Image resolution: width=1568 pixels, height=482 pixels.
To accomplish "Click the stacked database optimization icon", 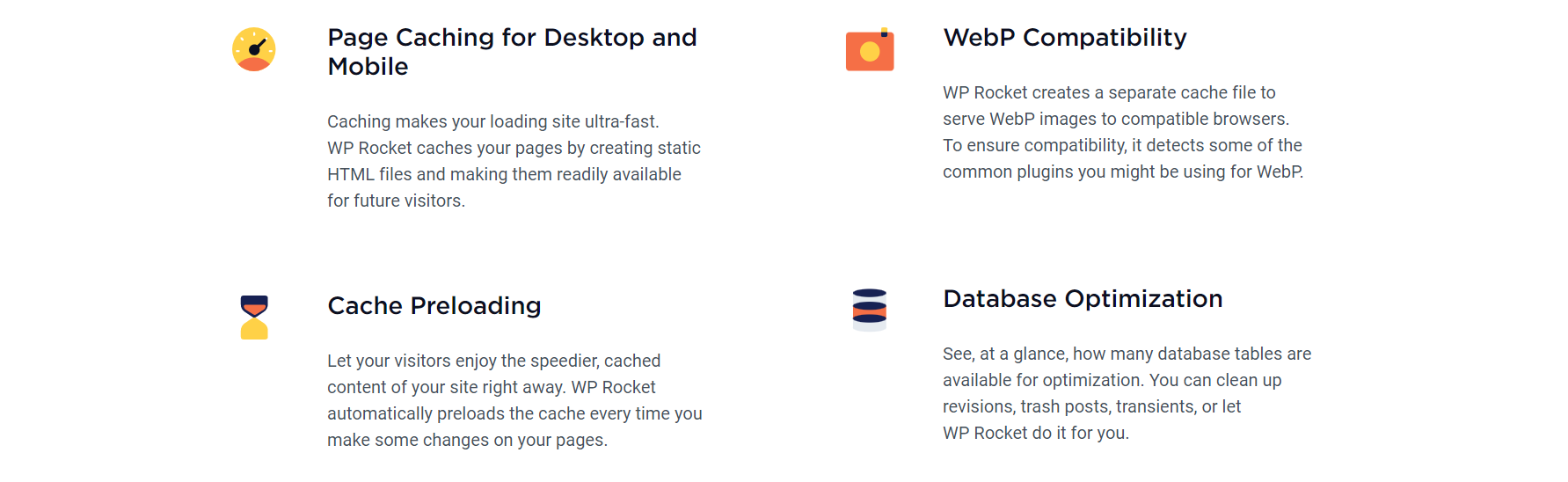I will click(x=870, y=309).
